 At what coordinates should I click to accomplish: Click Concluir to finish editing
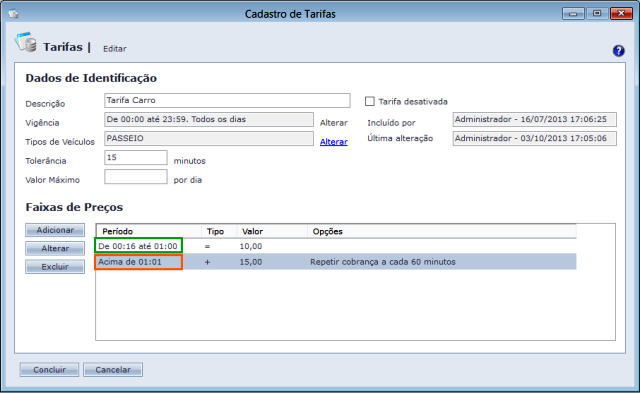49,369
